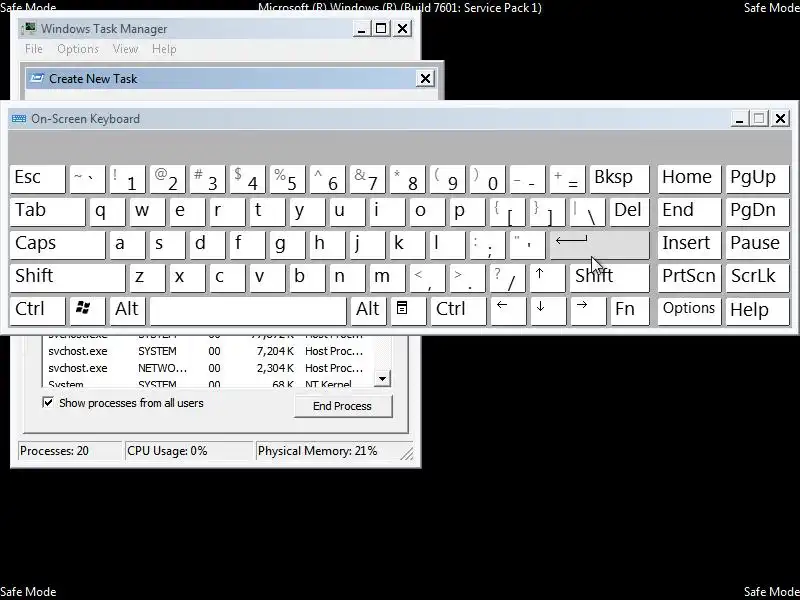Tap the PgDn key
This screenshot has width=800, height=600.
(757, 212)
